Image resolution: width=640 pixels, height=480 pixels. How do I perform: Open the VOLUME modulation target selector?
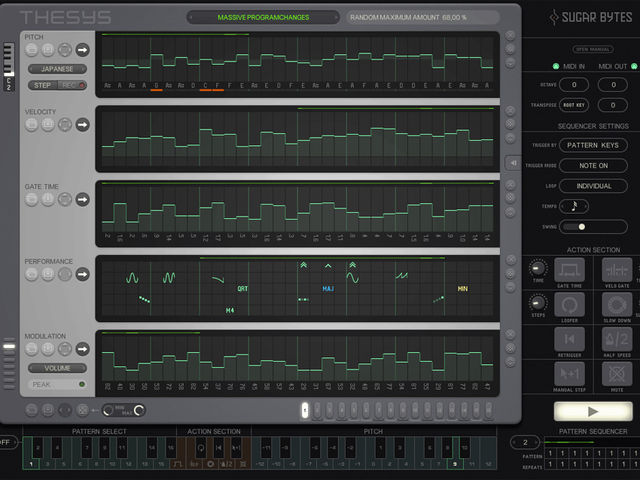57,368
